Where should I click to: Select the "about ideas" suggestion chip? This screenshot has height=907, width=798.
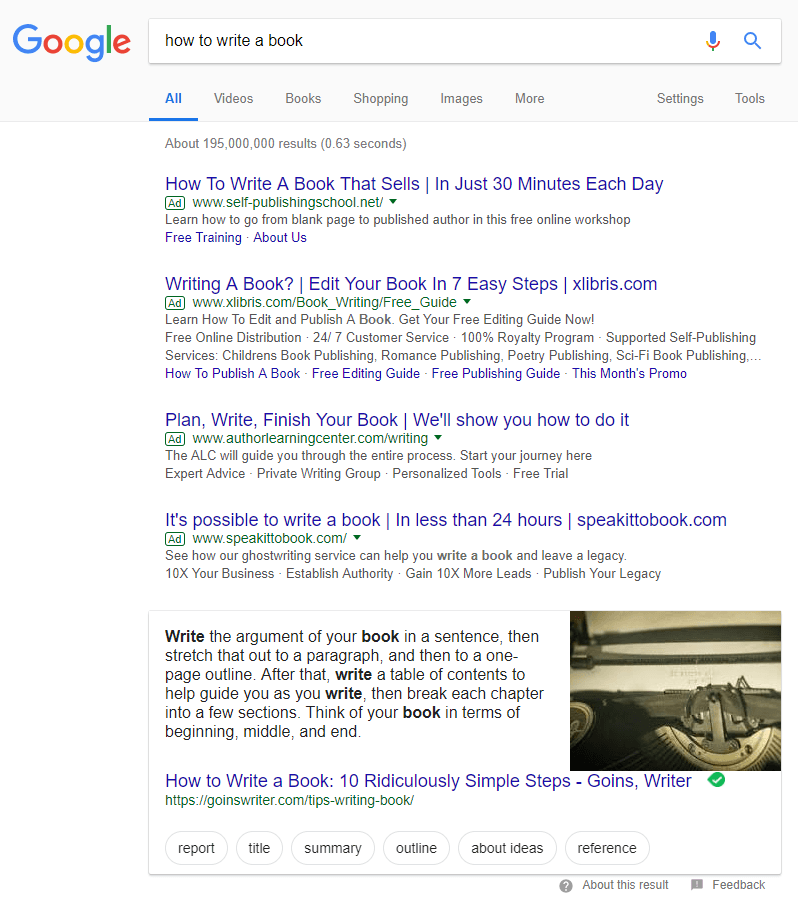[507, 848]
